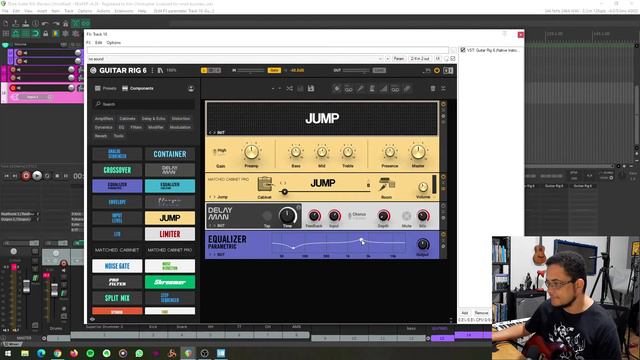Open the Edit menu in FX window

tap(99, 42)
